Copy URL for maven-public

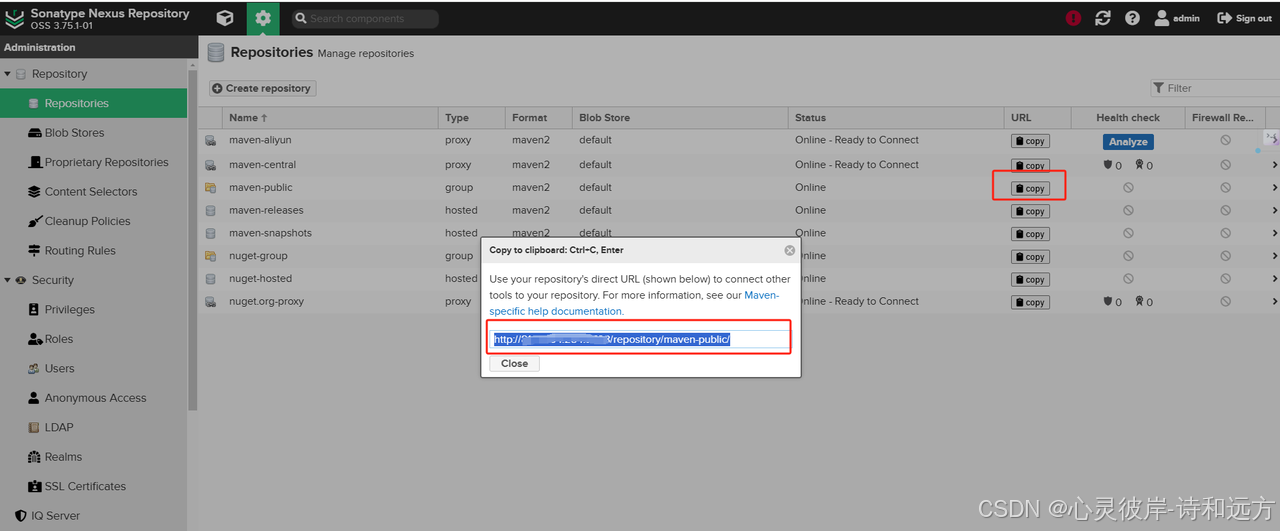[x=1030, y=188]
